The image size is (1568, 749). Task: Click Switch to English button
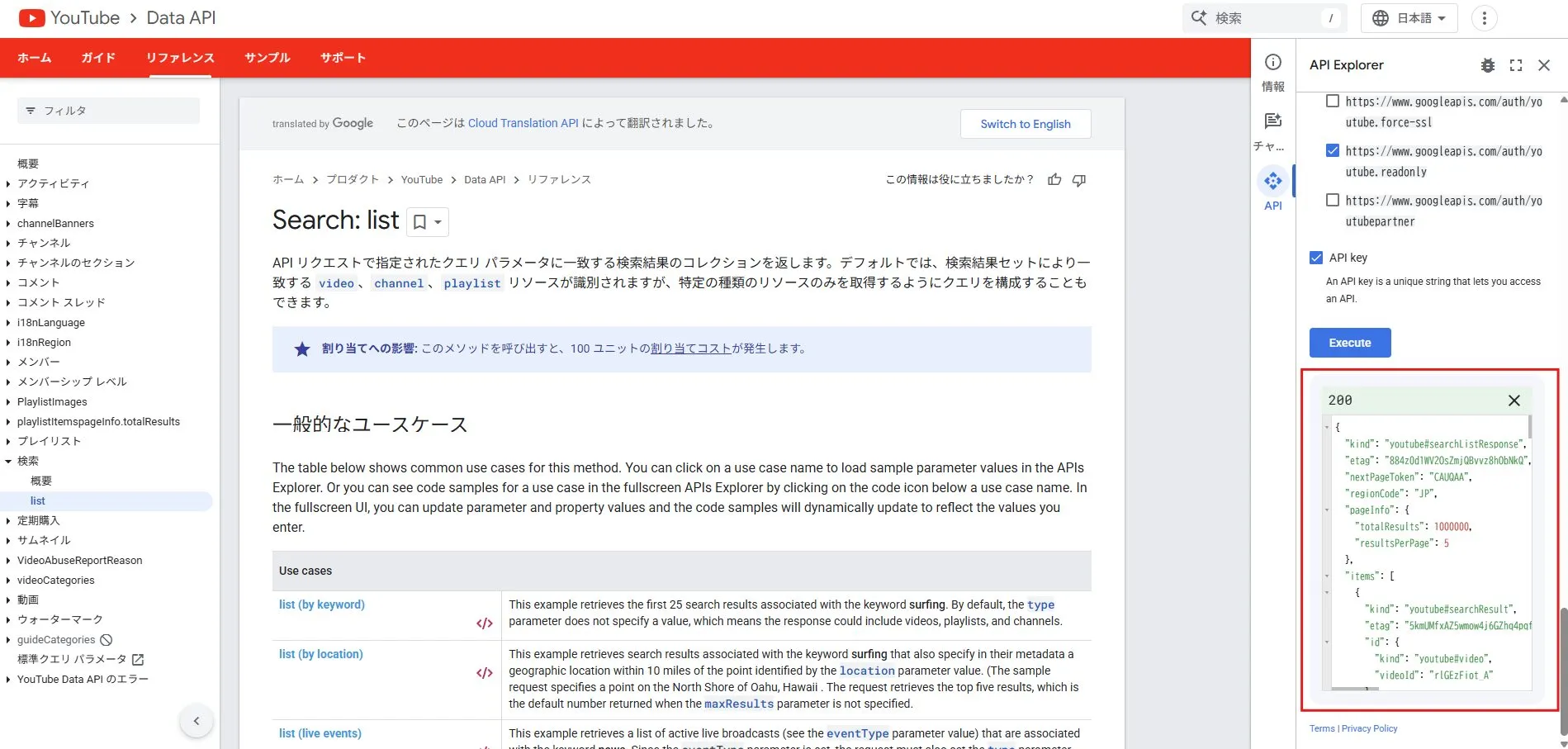1026,124
